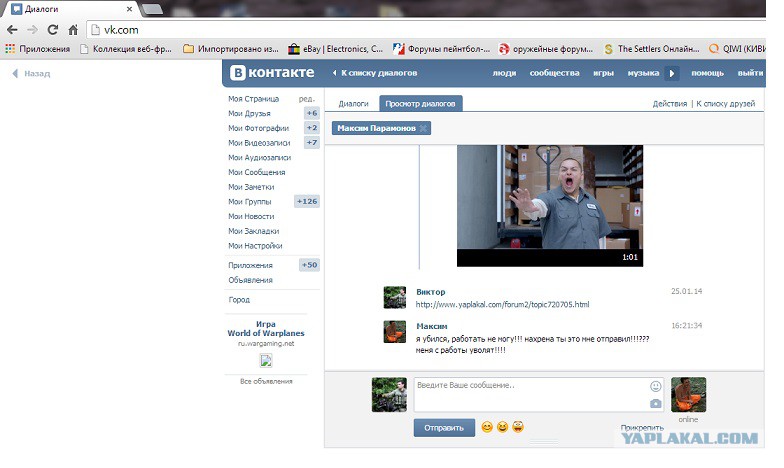Open the emoji picker smiley icon
The height and width of the screenshot is (468, 784).
click(656, 386)
